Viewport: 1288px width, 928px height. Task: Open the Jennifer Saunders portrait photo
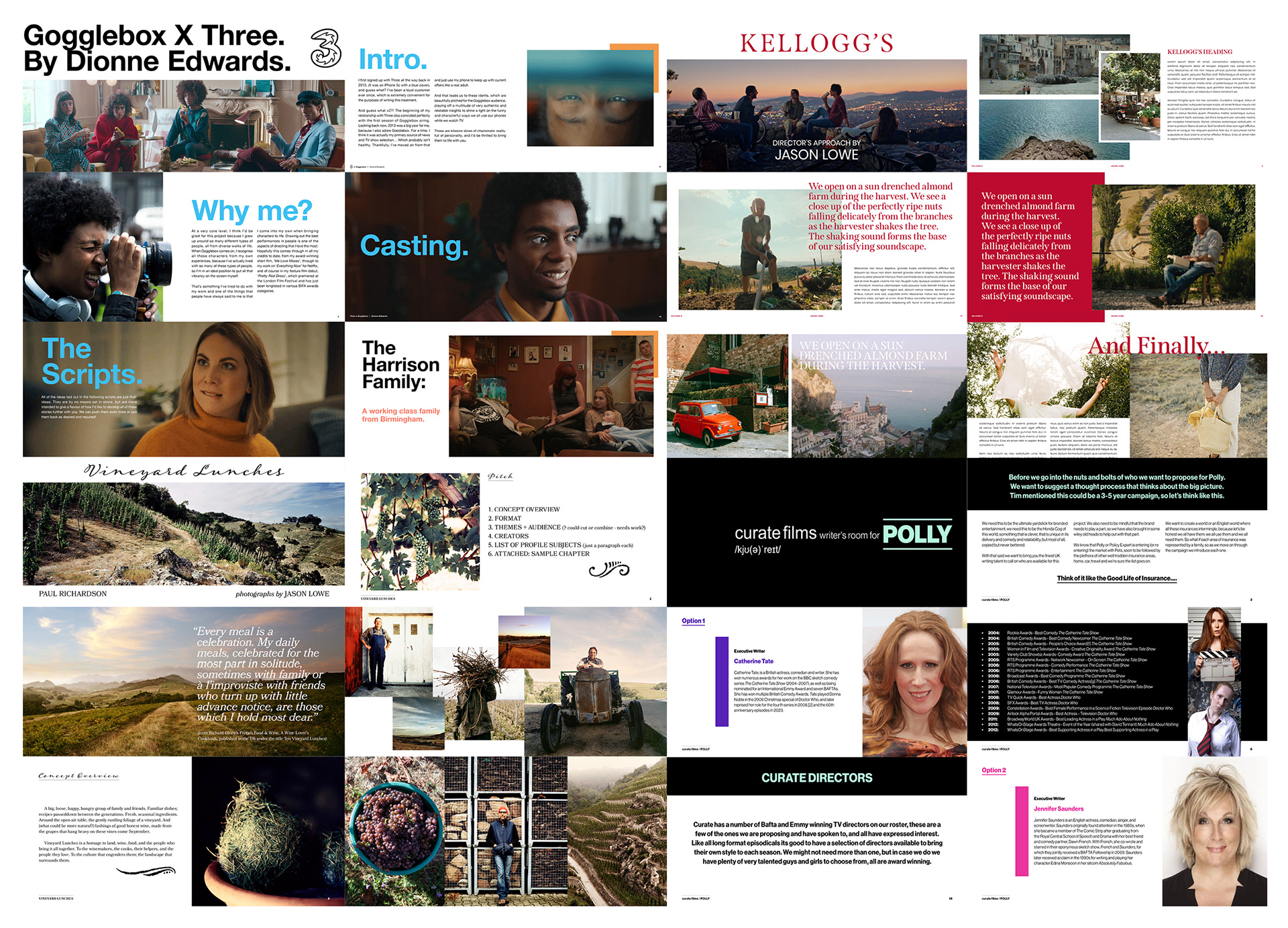click(1214, 832)
